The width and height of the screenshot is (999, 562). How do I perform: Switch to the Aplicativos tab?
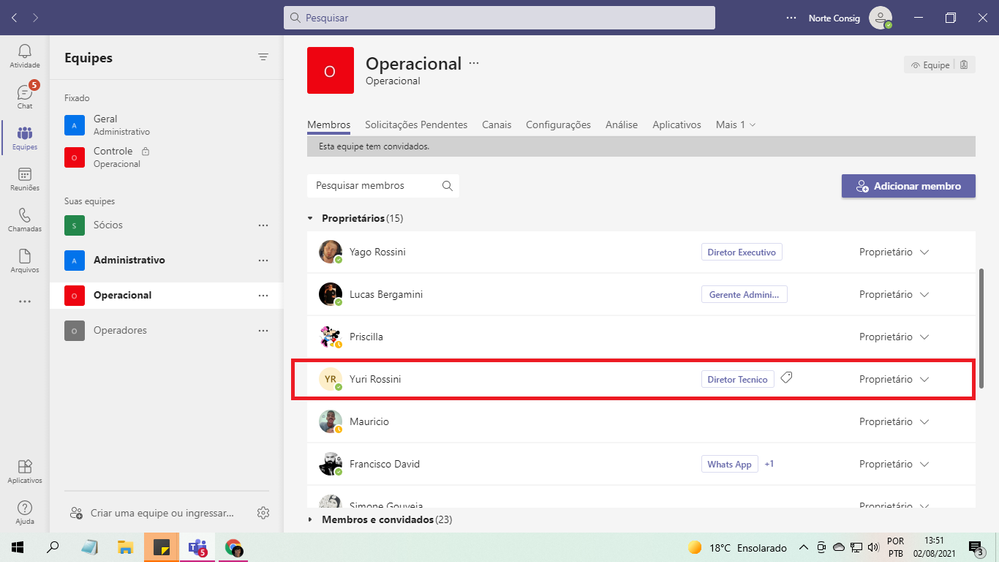point(677,125)
